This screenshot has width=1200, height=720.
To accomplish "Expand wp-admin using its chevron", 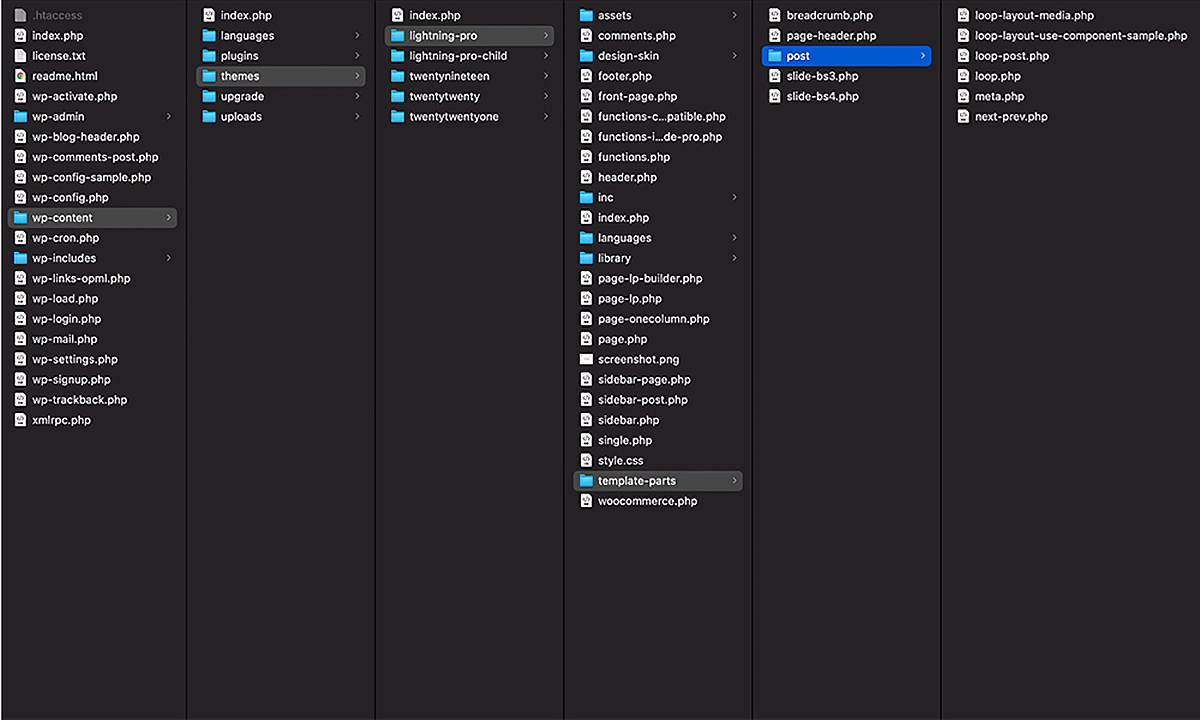I will click(x=168, y=117).
